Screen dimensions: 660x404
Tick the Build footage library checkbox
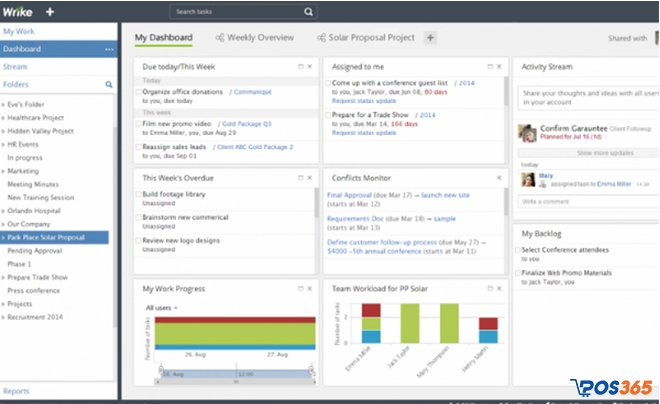pyautogui.click(x=138, y=193)
